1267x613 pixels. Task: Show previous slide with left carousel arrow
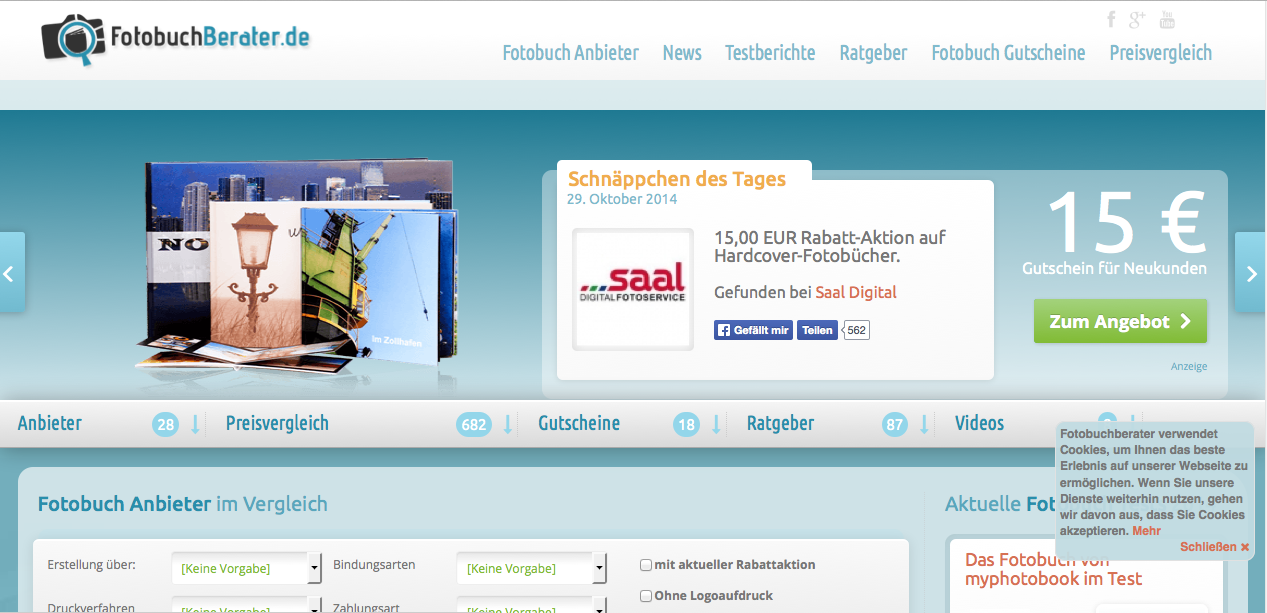pyautogui.click(x=11, y=272)
